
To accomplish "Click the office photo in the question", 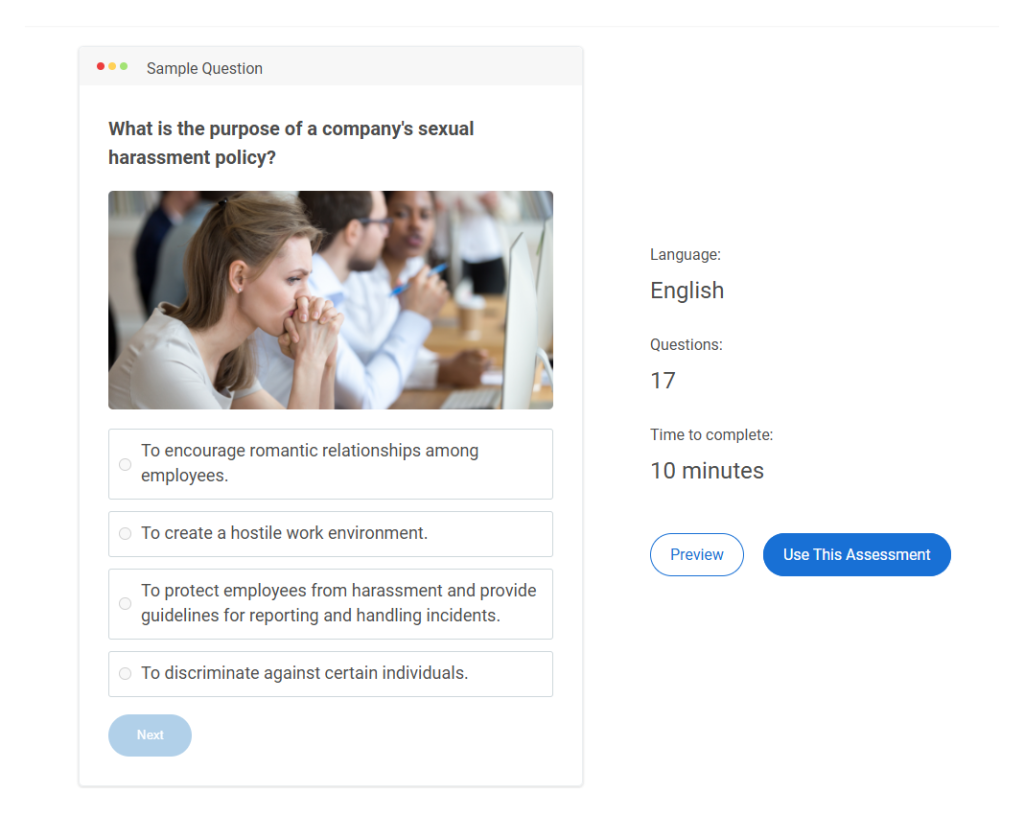I will click(330, 300).
